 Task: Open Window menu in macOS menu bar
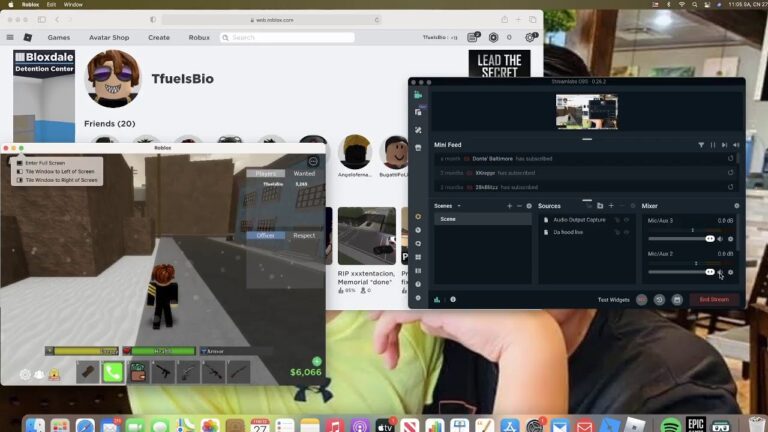point(73,4)
